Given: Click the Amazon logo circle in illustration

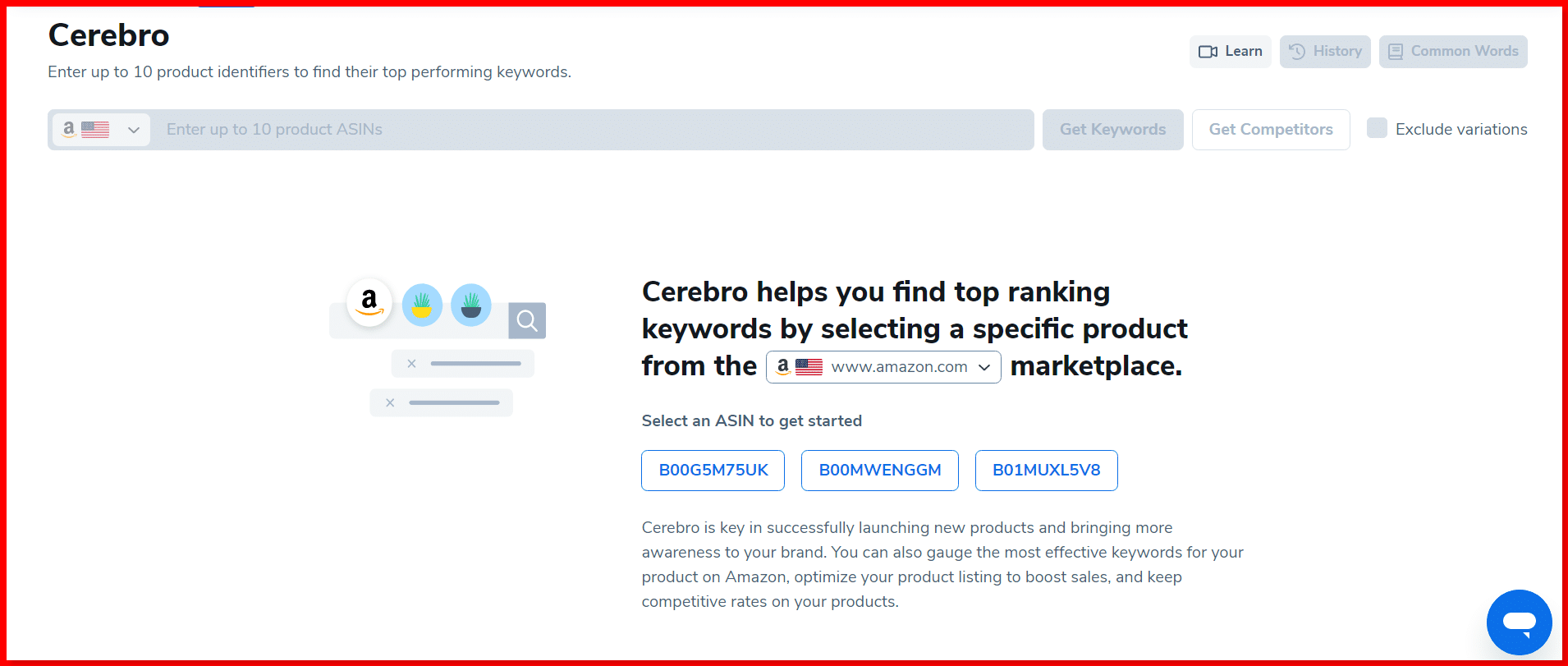Looking at the screenshot, I should pyautogui.click(x=369, y=302).
